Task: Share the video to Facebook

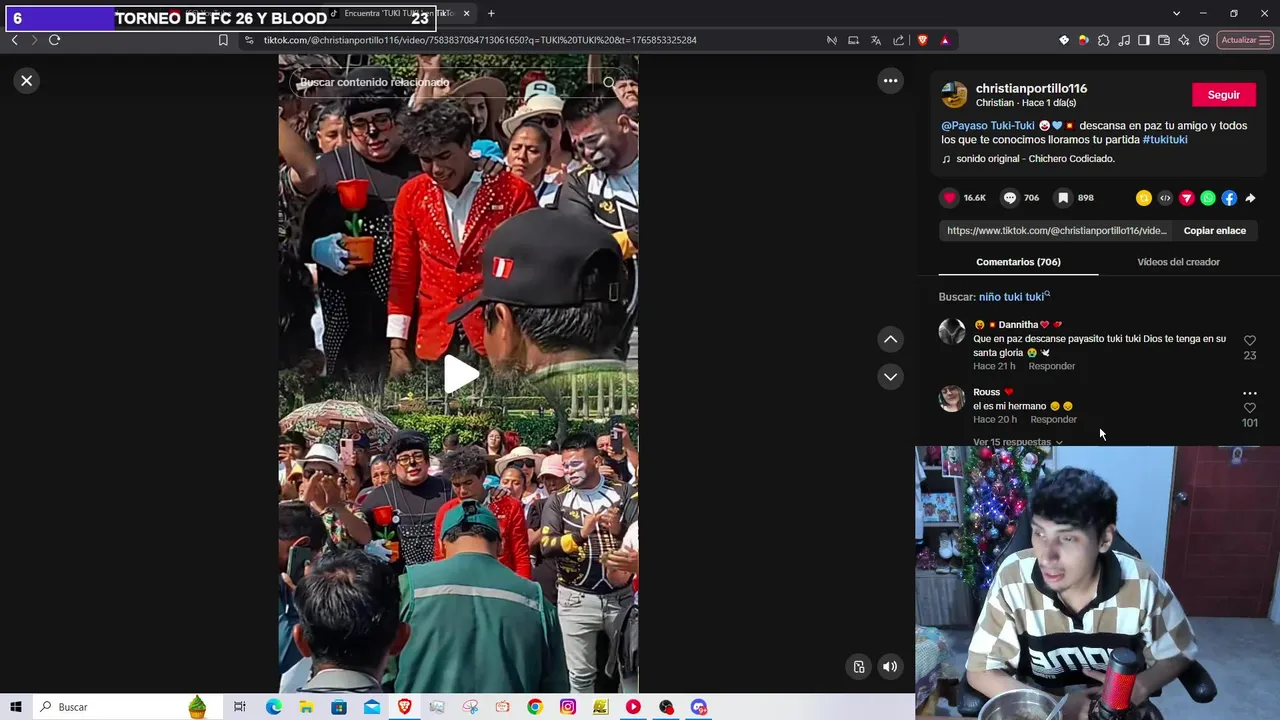Action: coord(1229,198)
